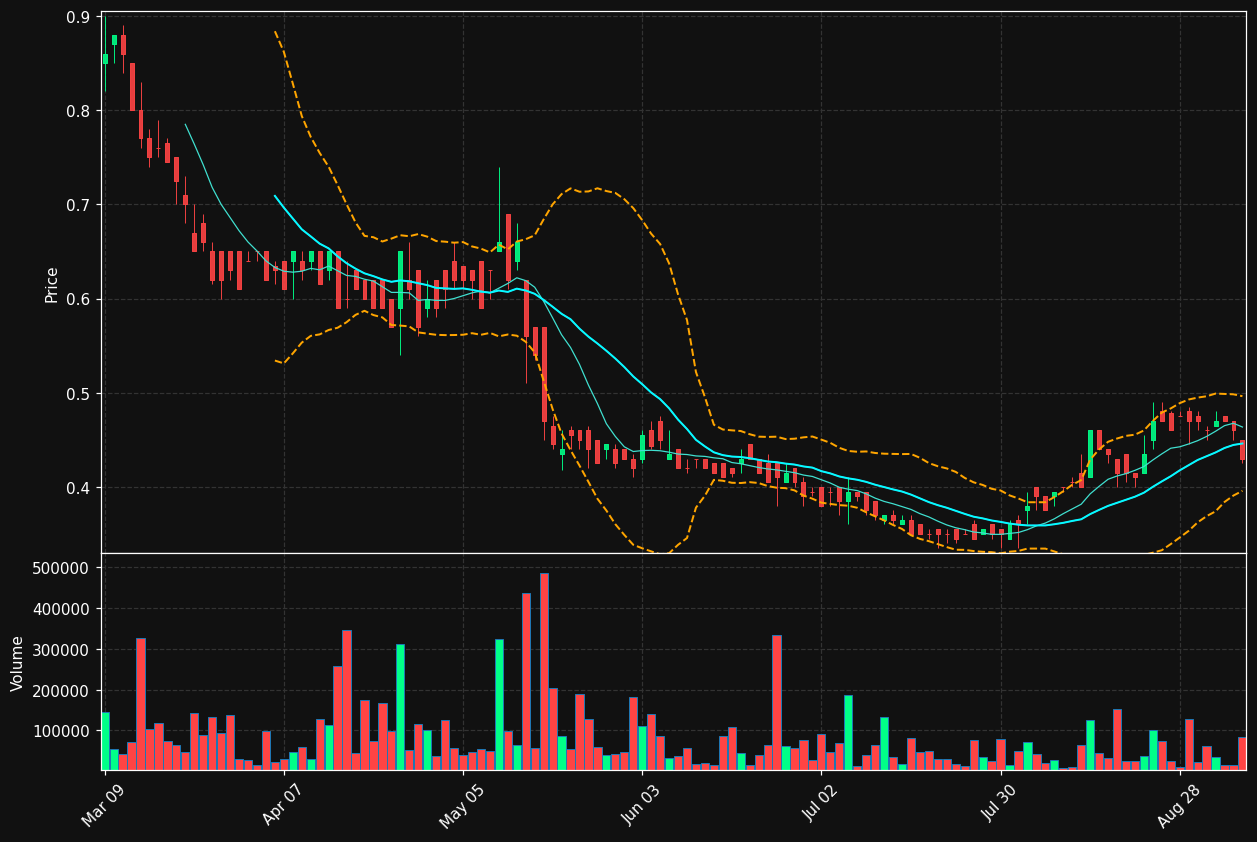Pick the Jun 03 date label
The image size is (1257, 842).
(642, 805)
